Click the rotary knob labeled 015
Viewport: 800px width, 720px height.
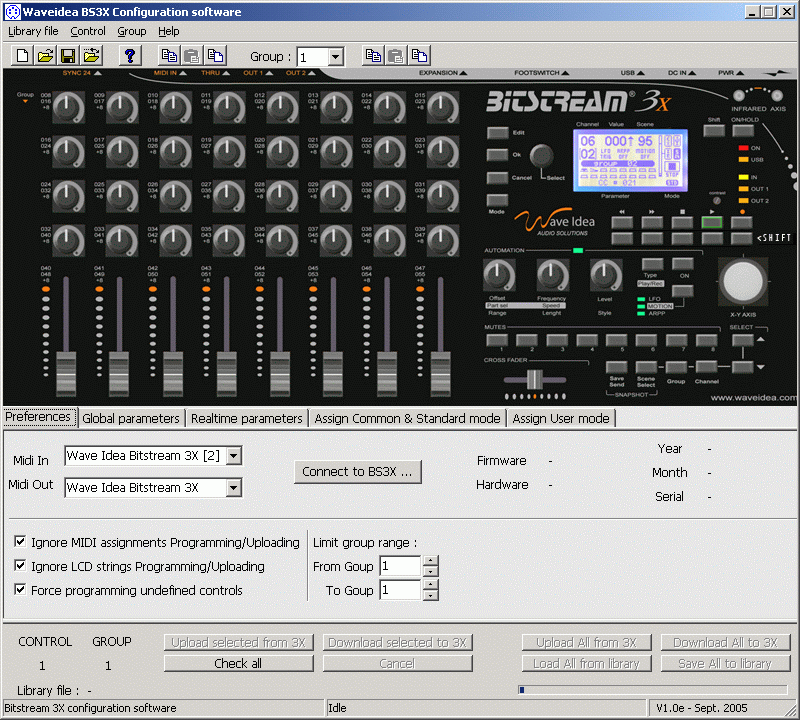[442, 107]
